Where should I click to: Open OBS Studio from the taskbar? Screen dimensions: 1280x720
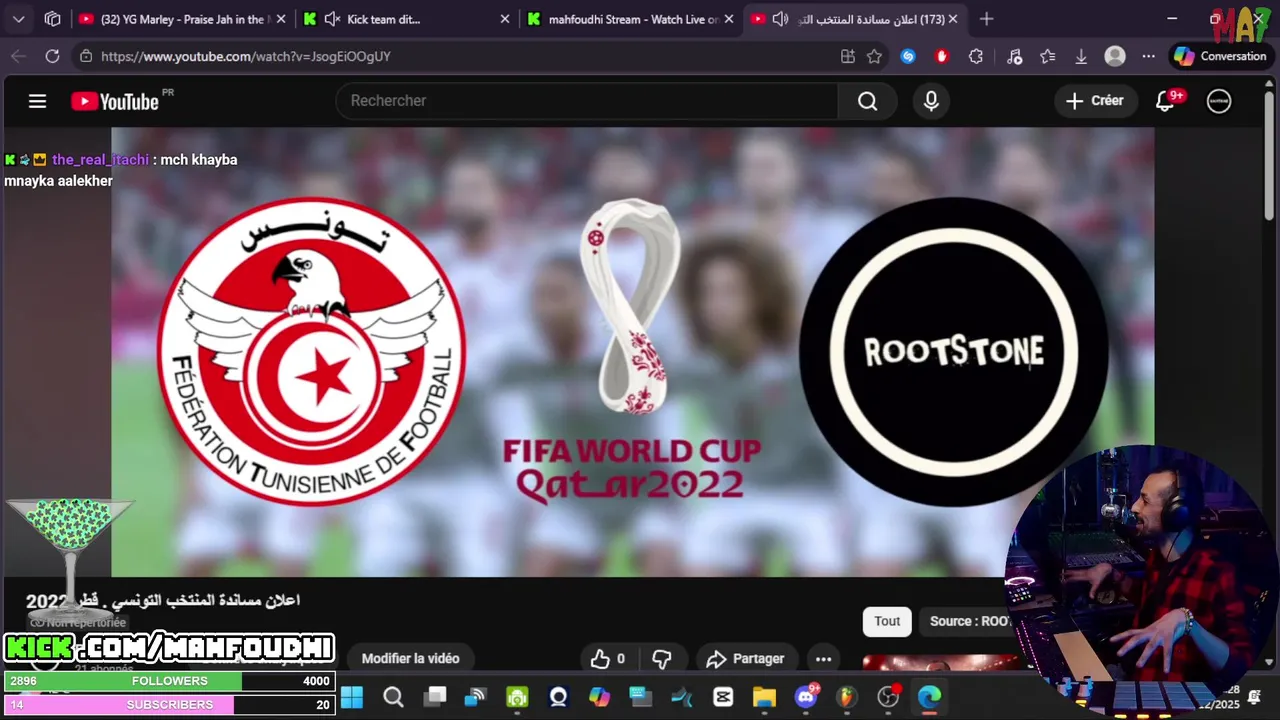click(x=888, y=697)
